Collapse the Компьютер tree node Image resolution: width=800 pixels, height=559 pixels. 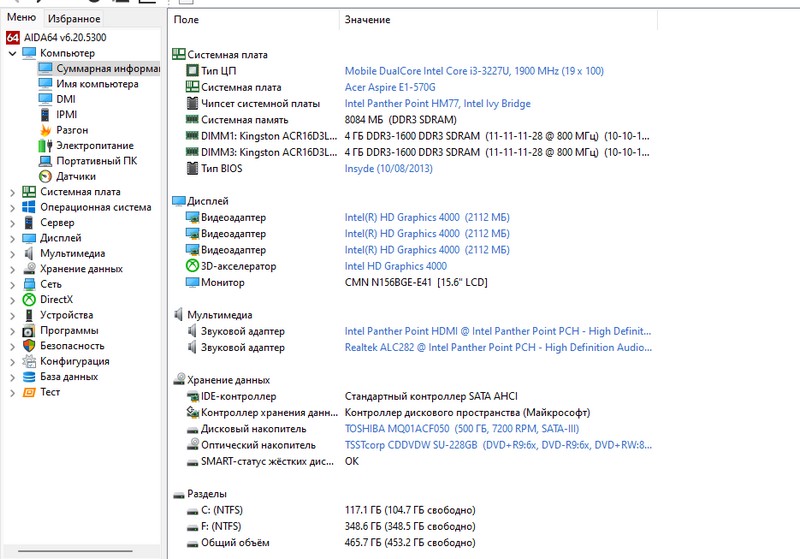11,53
